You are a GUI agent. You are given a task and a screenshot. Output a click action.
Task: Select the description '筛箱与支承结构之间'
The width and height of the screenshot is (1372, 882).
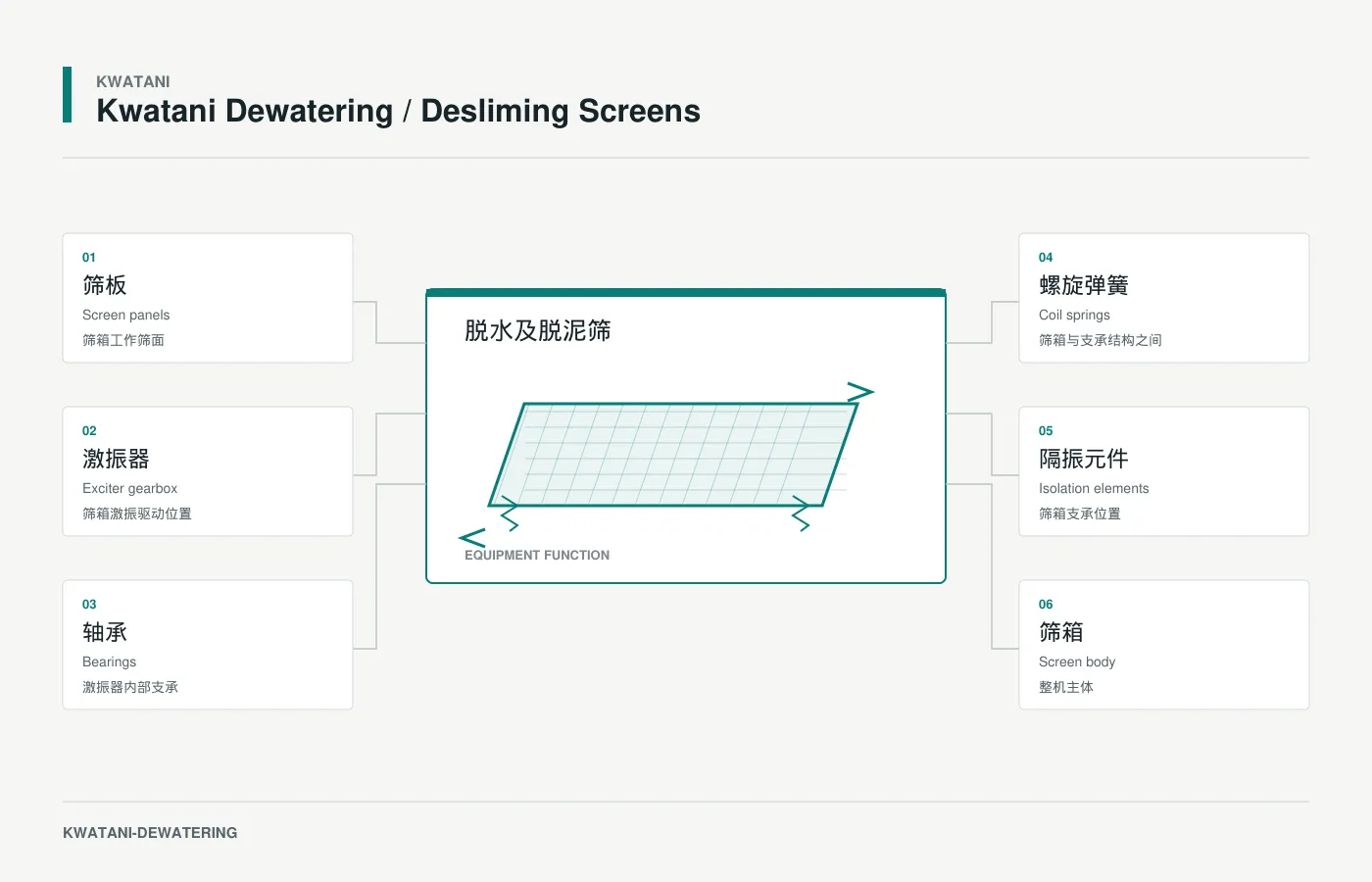click(1101, 340)
